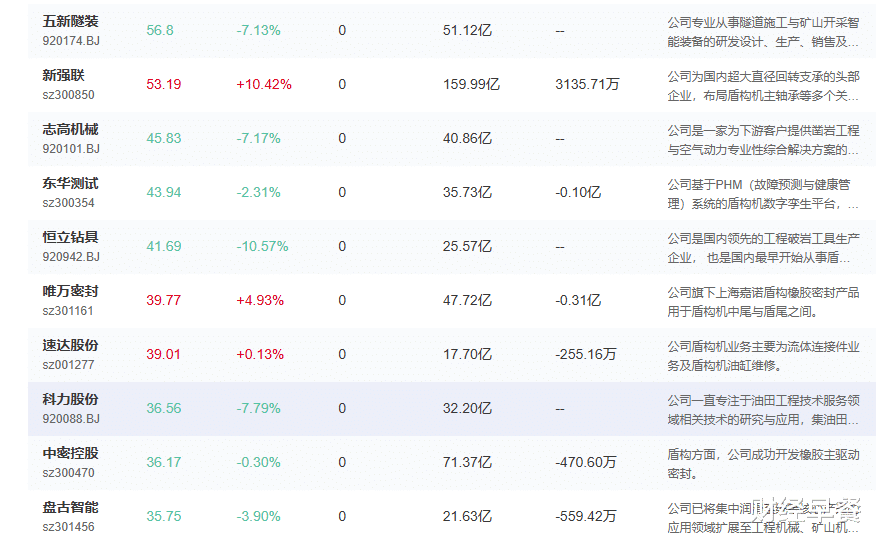Click price 36.17
This screenshot has height=543, width=876.
(x=164, y=463)
